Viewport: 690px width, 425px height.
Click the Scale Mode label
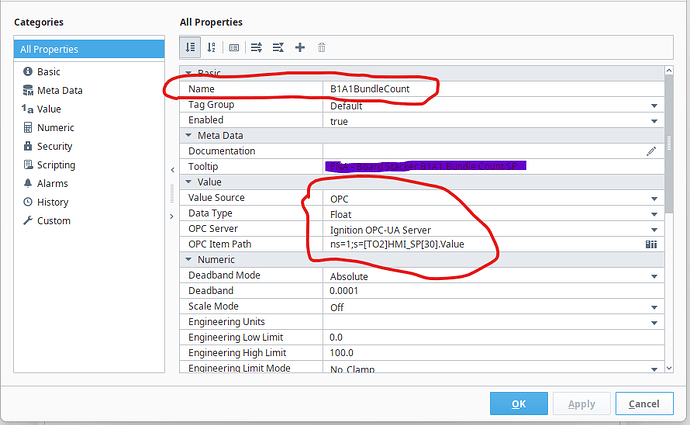(213, 306)
